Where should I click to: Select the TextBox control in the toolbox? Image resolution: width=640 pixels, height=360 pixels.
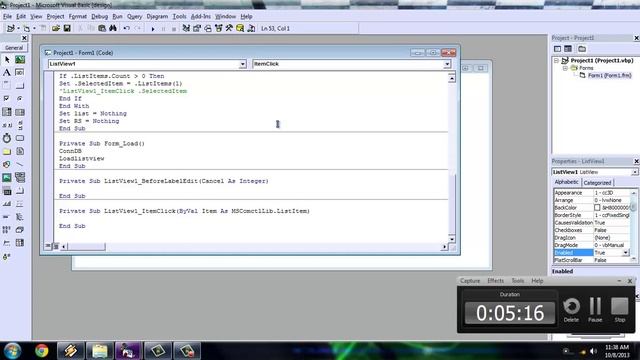click(20, 73)
